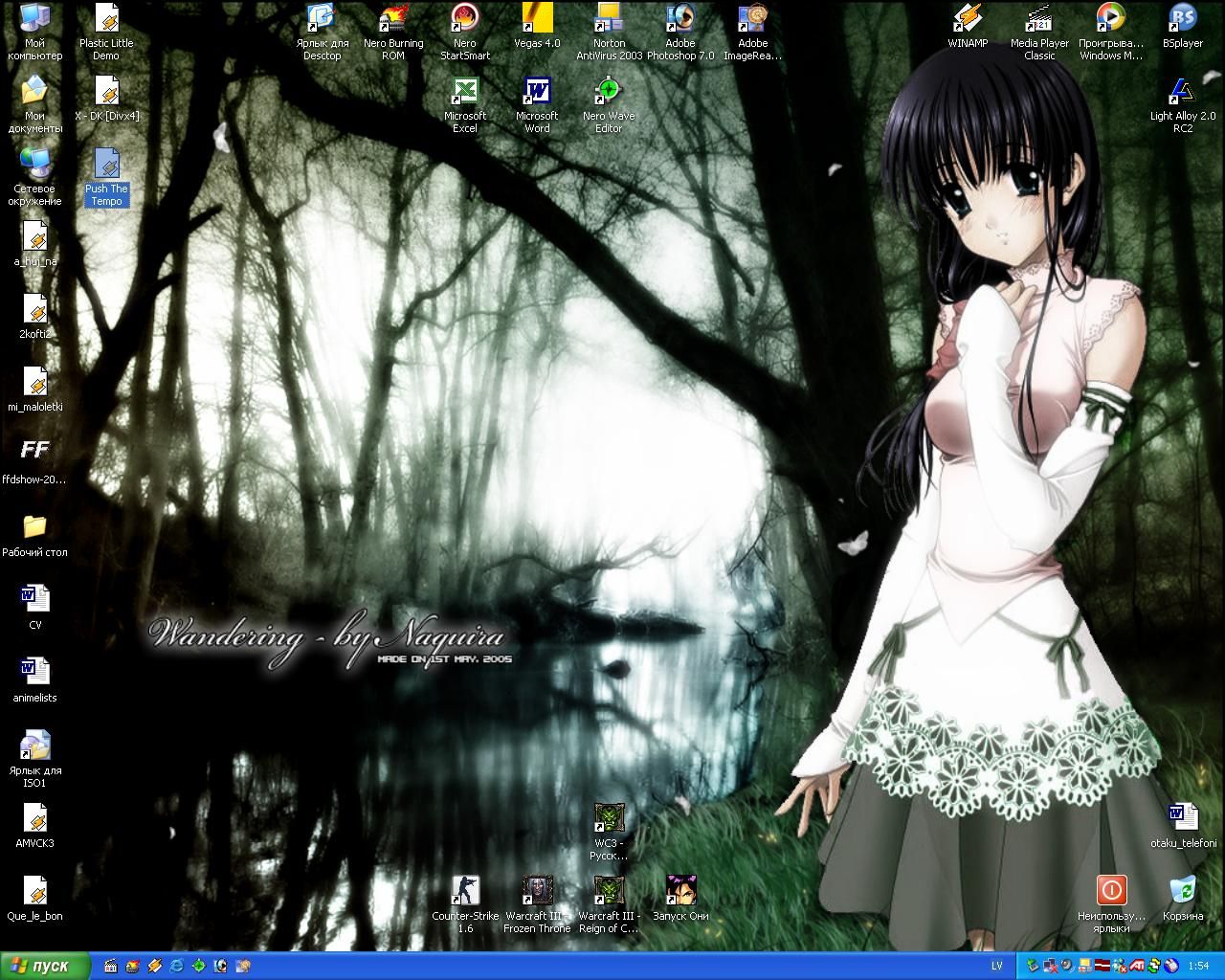Click the Safely Remove Hardware tray icon
The height and width of the screenshot is (980, 1225).
coord(1033,966)
